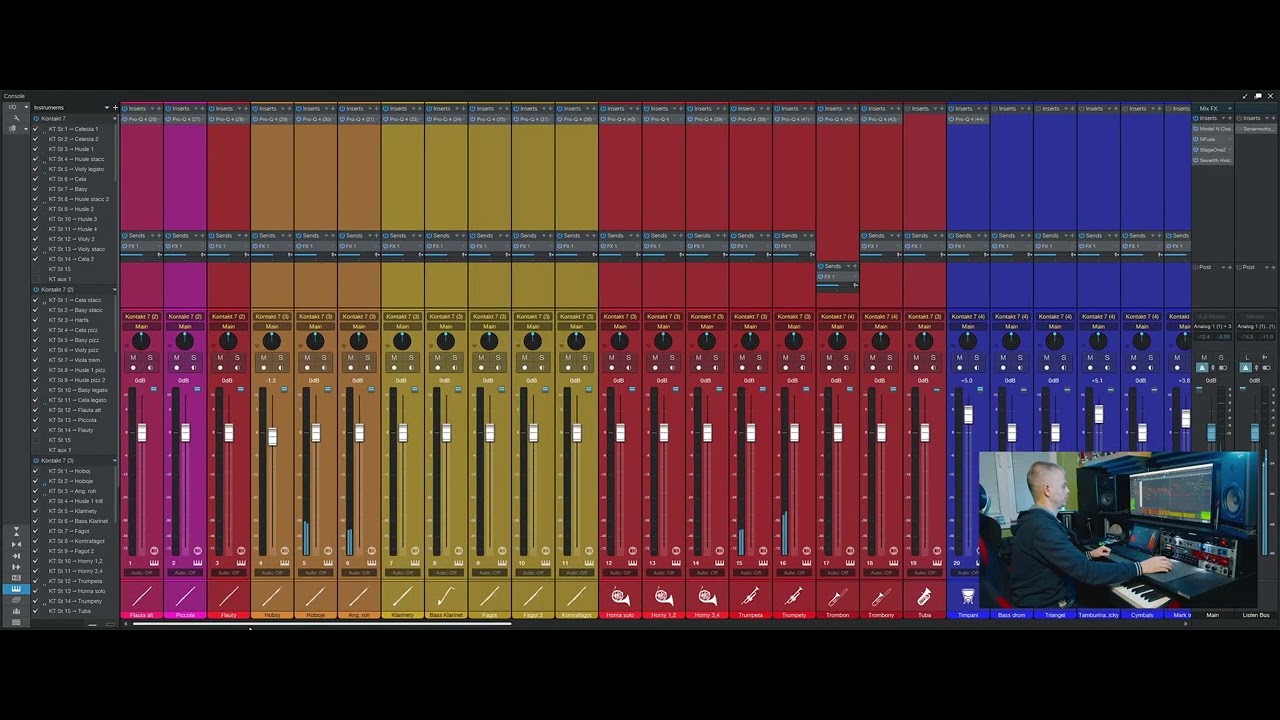Add an insert on the Flauta alt channel
This screenshot has width=1280, height=720.
(158, 108)
